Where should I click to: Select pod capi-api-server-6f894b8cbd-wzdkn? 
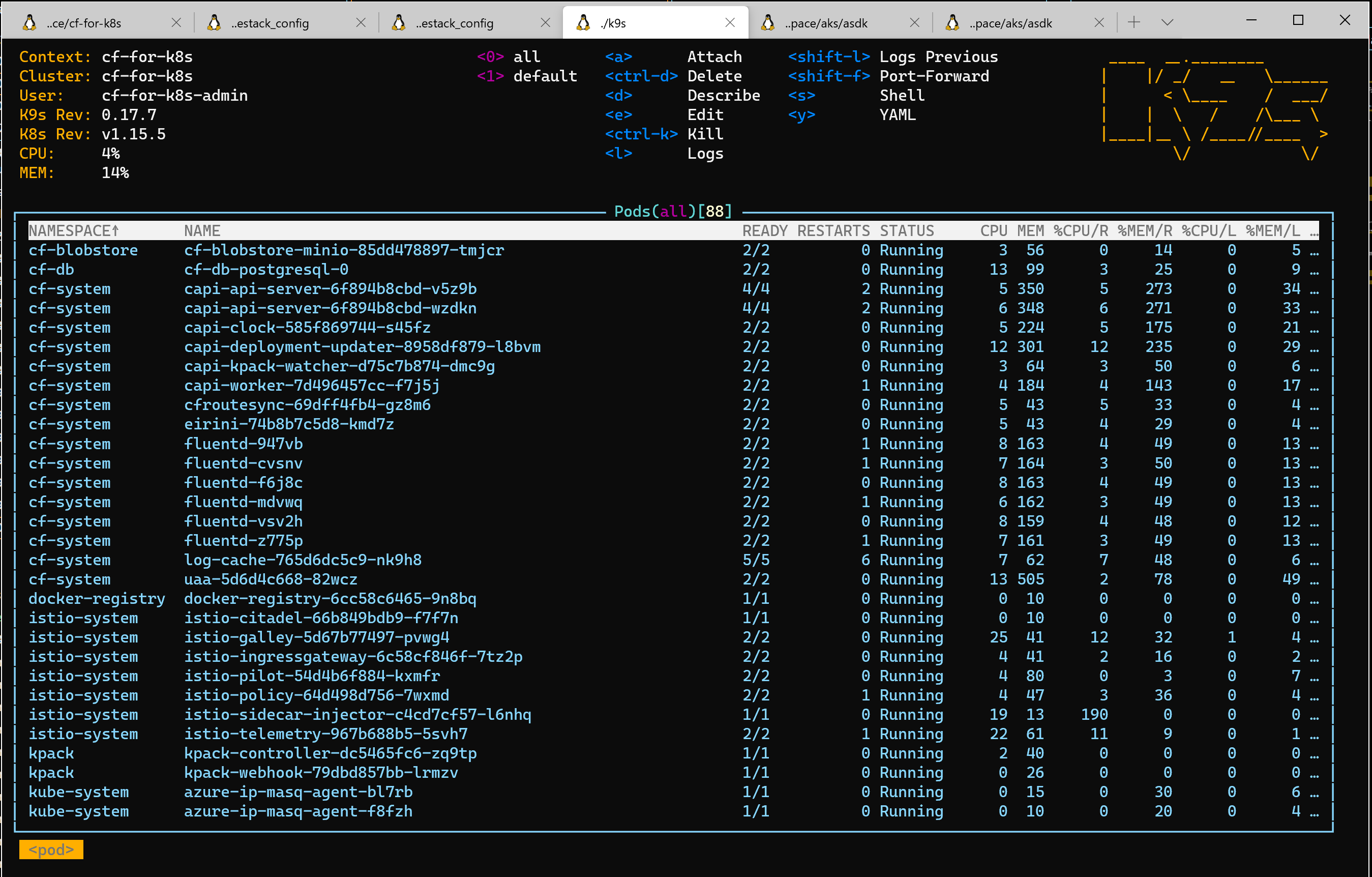pos(673,308)
